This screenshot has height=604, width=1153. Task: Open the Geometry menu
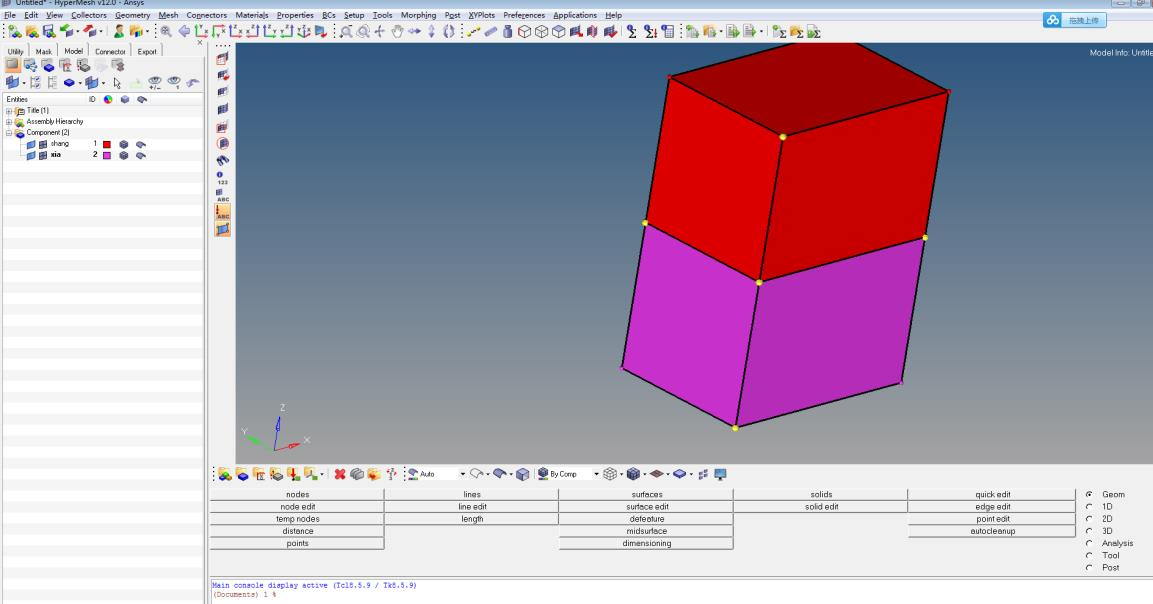[x=132, y=15]
